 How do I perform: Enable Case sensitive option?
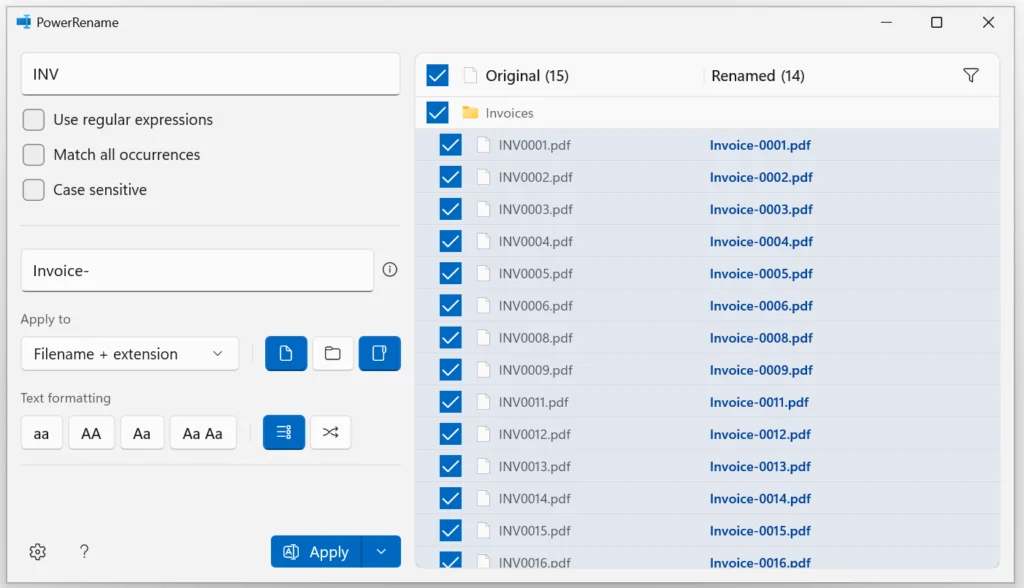click(34, 190)
